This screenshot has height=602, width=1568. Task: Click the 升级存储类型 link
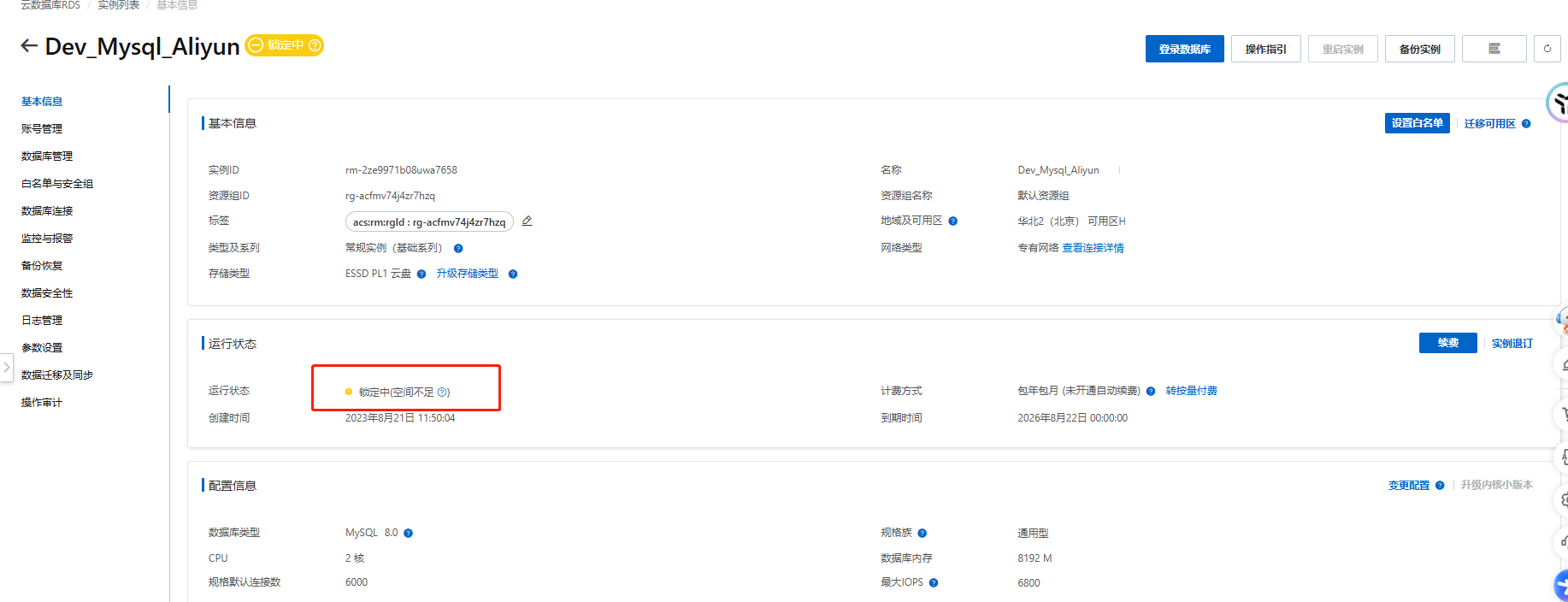467,274
